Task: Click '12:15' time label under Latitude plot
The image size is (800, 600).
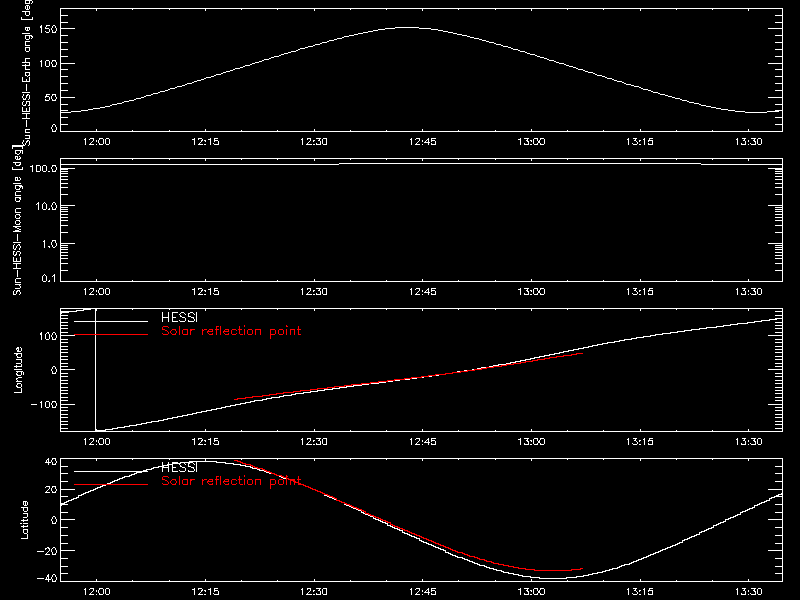Action: point(205,591)
